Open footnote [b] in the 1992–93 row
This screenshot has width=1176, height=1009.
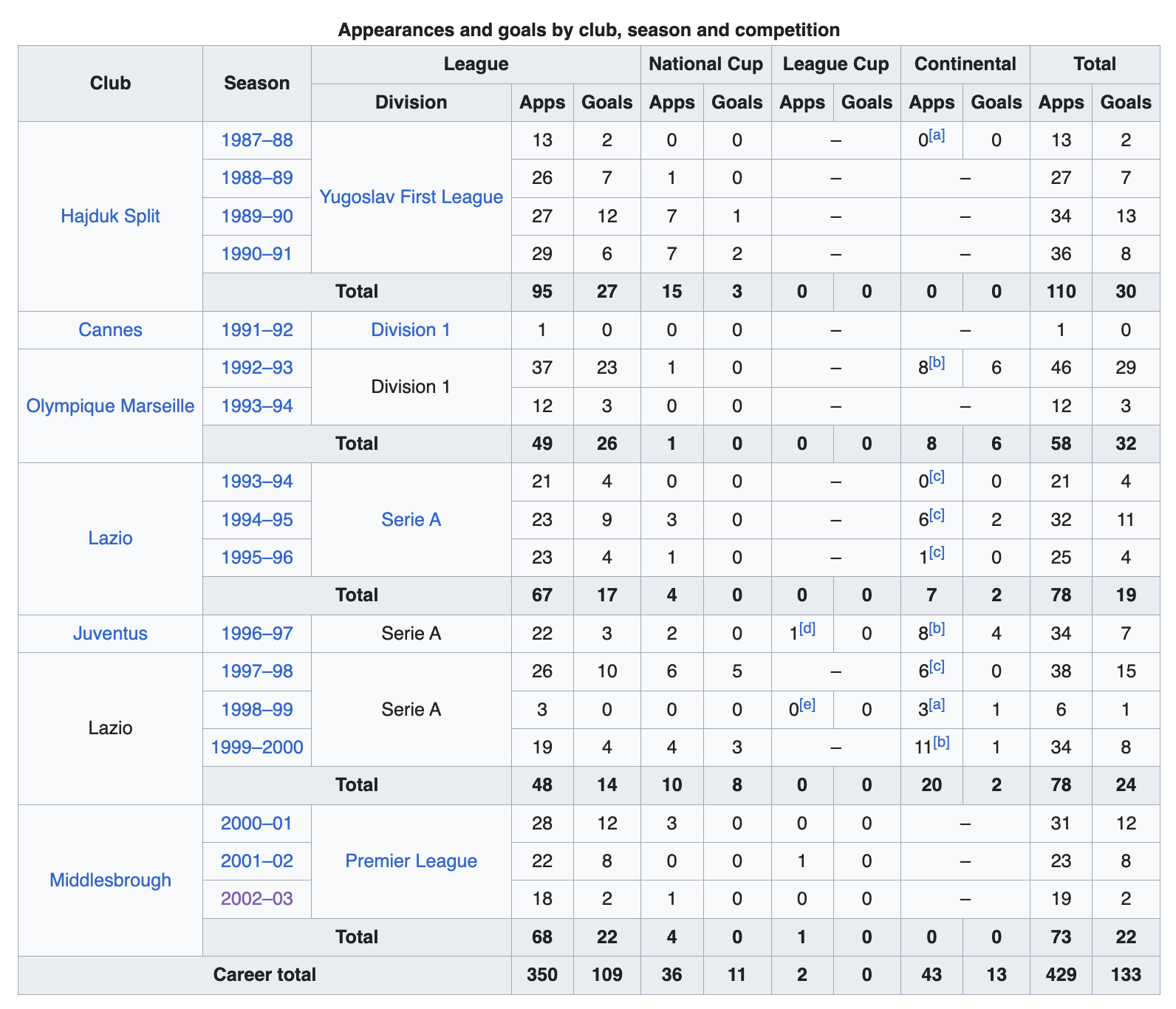click(937, 363)
